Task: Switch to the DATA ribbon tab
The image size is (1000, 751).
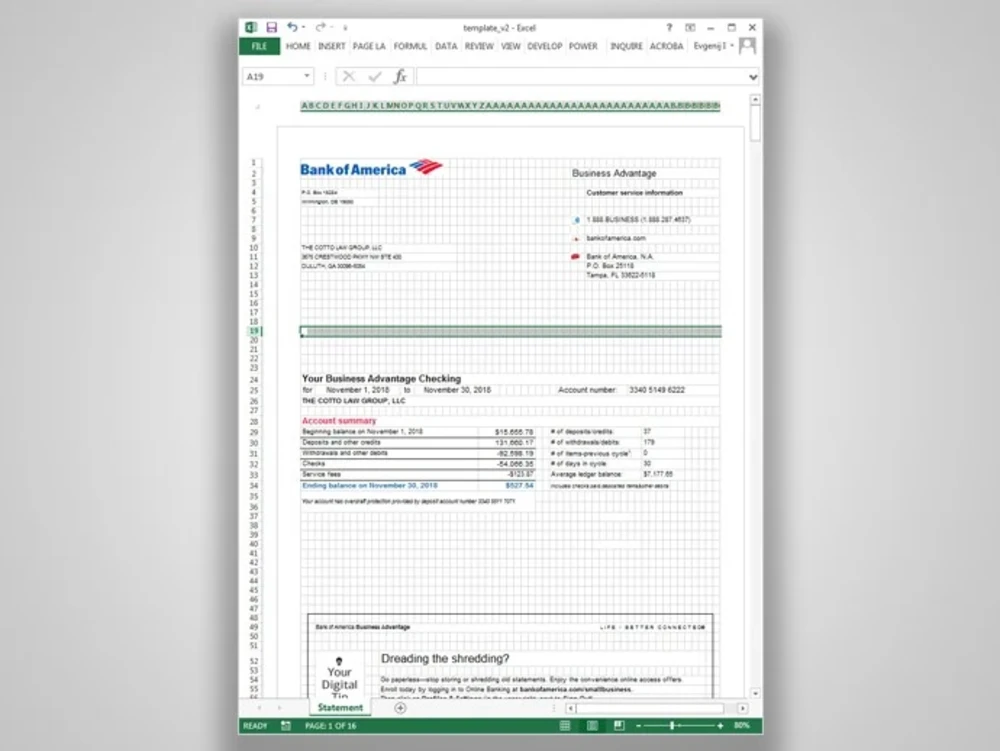Action: point(446,46)
